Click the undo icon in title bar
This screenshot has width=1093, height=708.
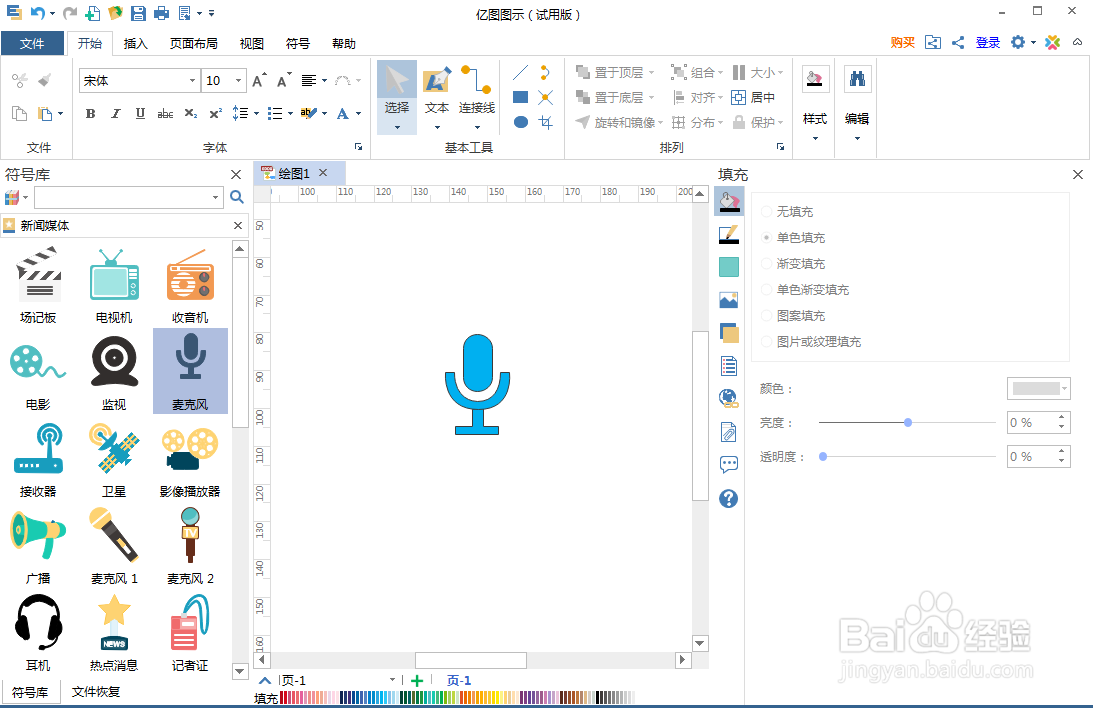[x=38, y=13]
